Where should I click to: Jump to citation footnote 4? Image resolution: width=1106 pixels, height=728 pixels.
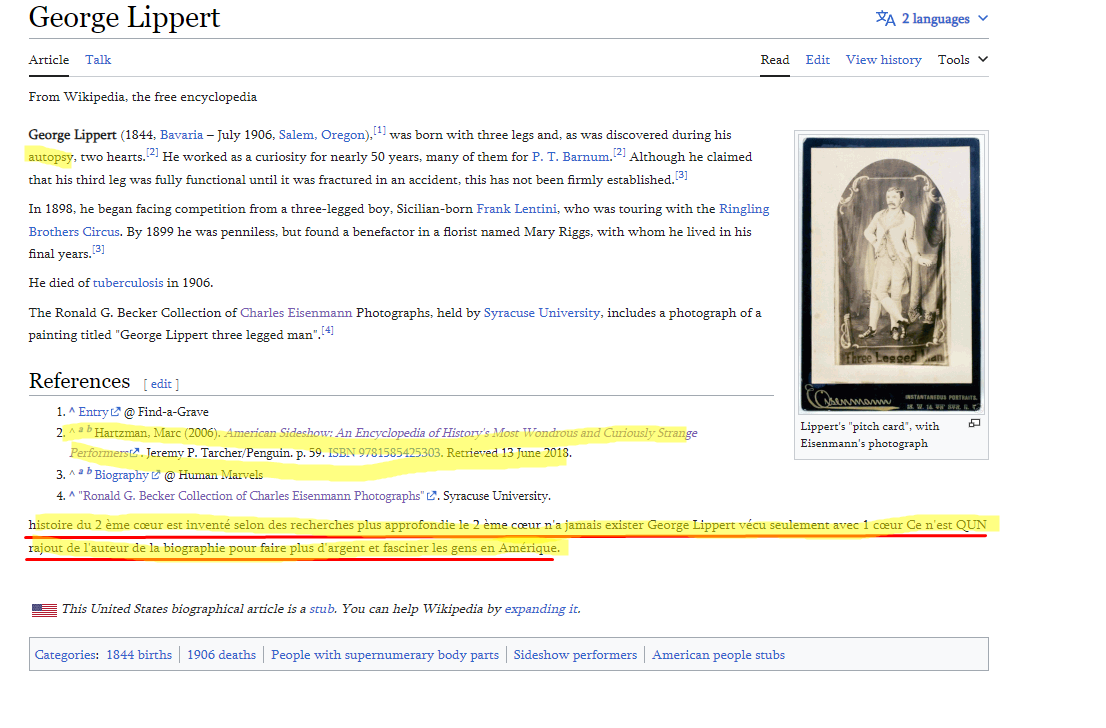(328, 331)
